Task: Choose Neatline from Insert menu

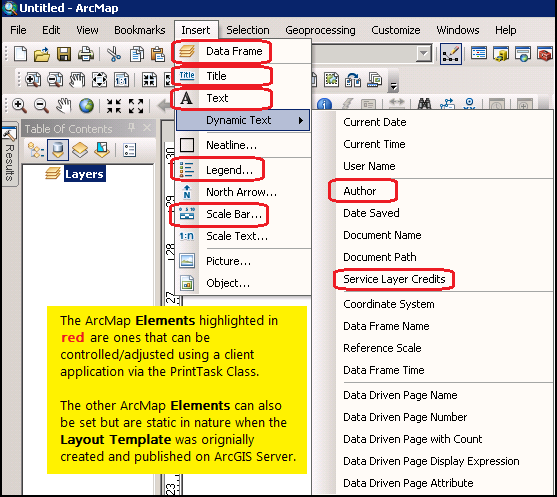Action: [x=243, y=145]
